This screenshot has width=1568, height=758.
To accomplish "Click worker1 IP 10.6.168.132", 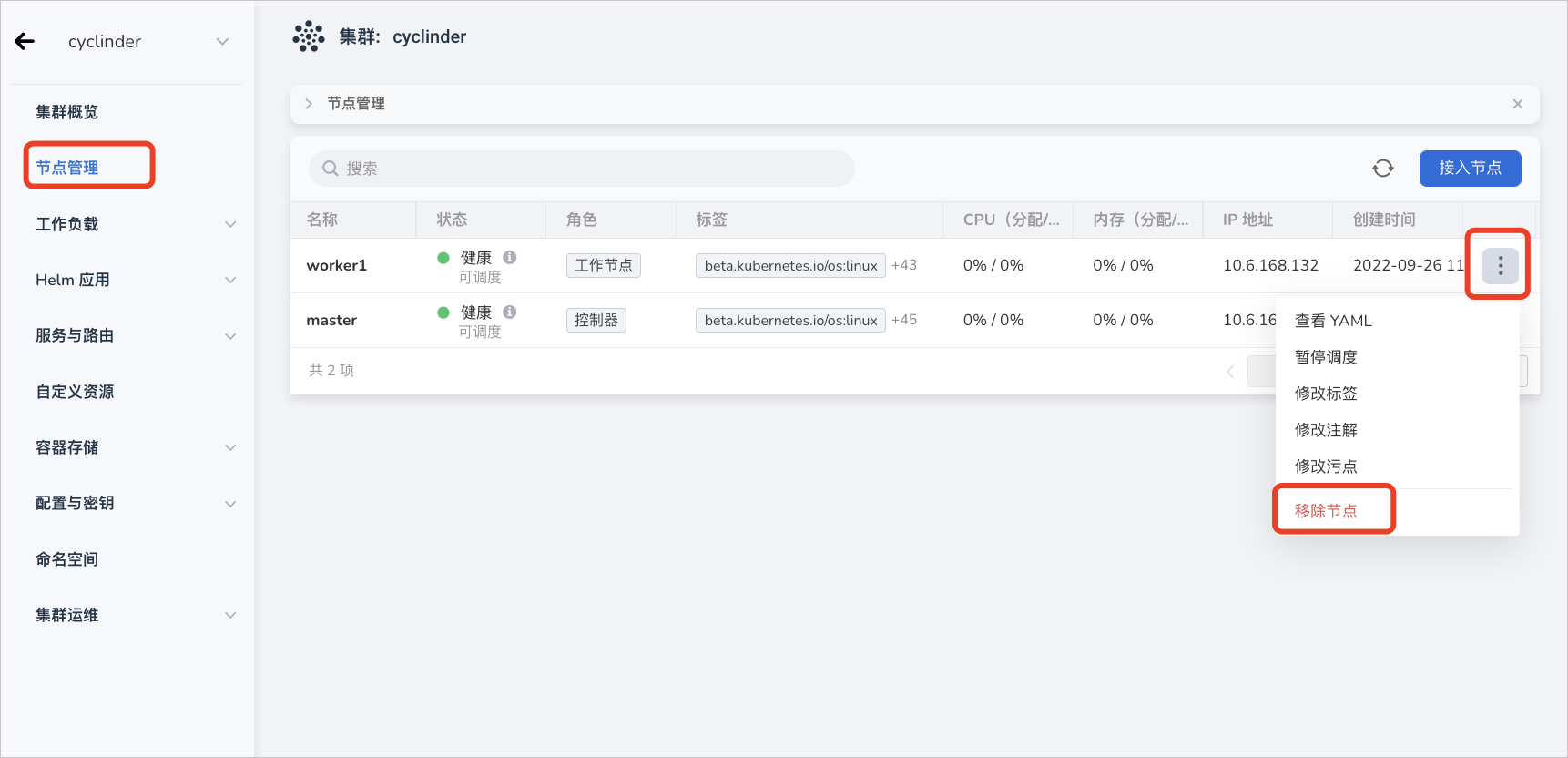I will (x=1270, y=265).
